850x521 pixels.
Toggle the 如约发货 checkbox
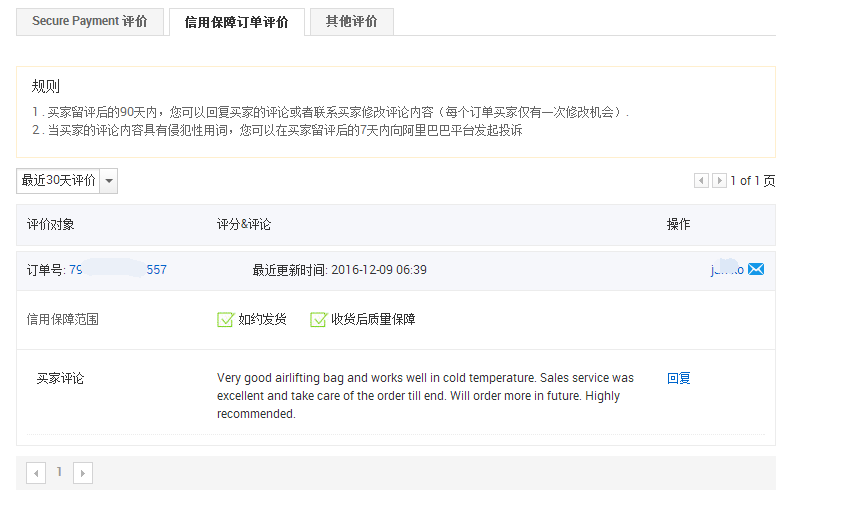tap(225, 320)
